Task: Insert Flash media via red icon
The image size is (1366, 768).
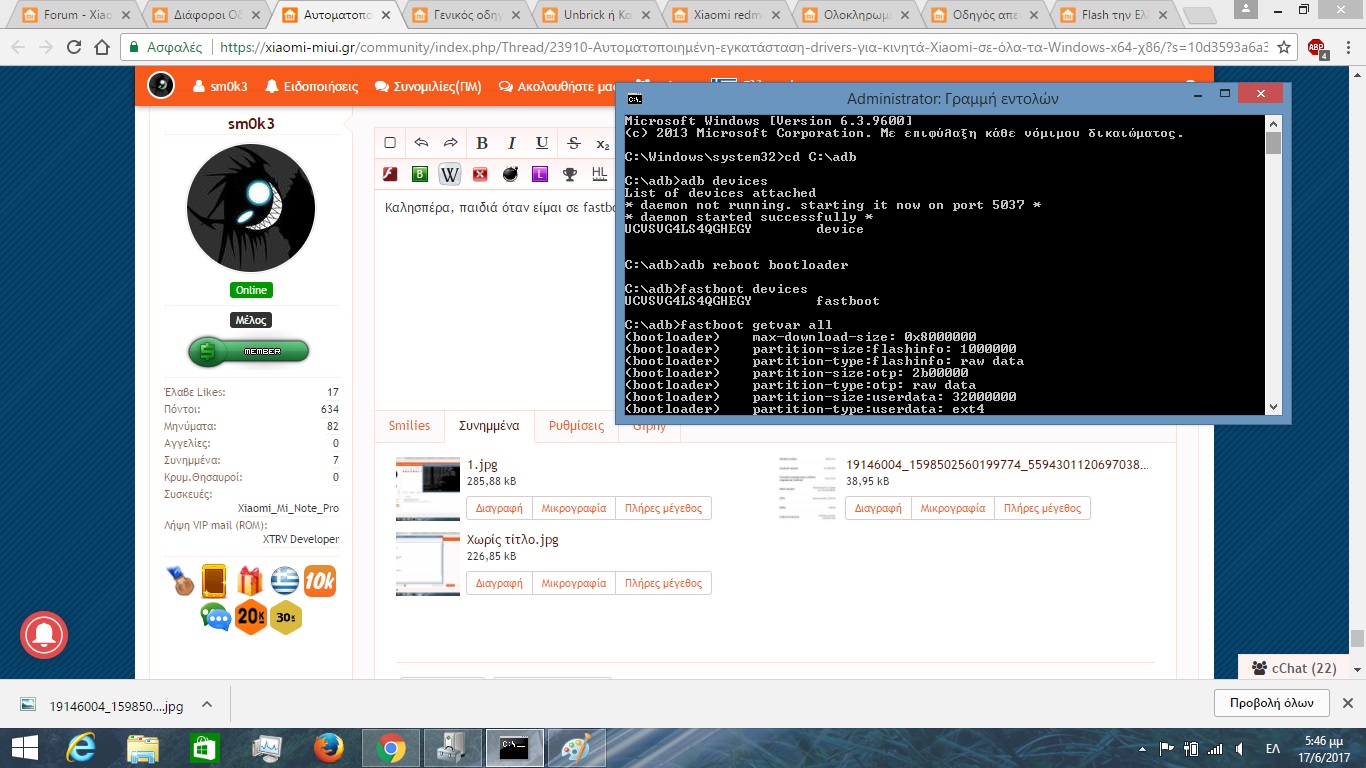Action: (x=391, y=174)
